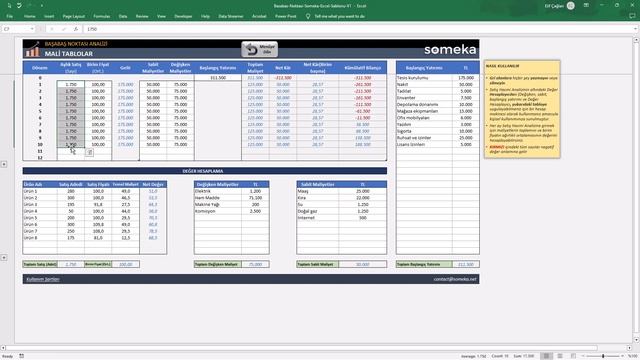640x360 pixels.
Task: Open the Page Layout tab
Action: (73, 16)
